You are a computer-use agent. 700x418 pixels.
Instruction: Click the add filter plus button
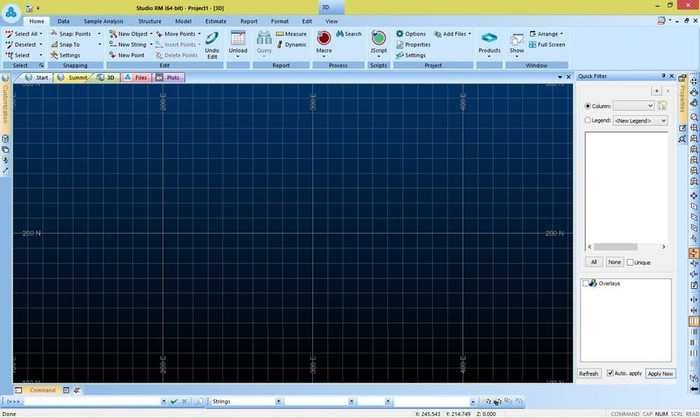coord(656,91)
